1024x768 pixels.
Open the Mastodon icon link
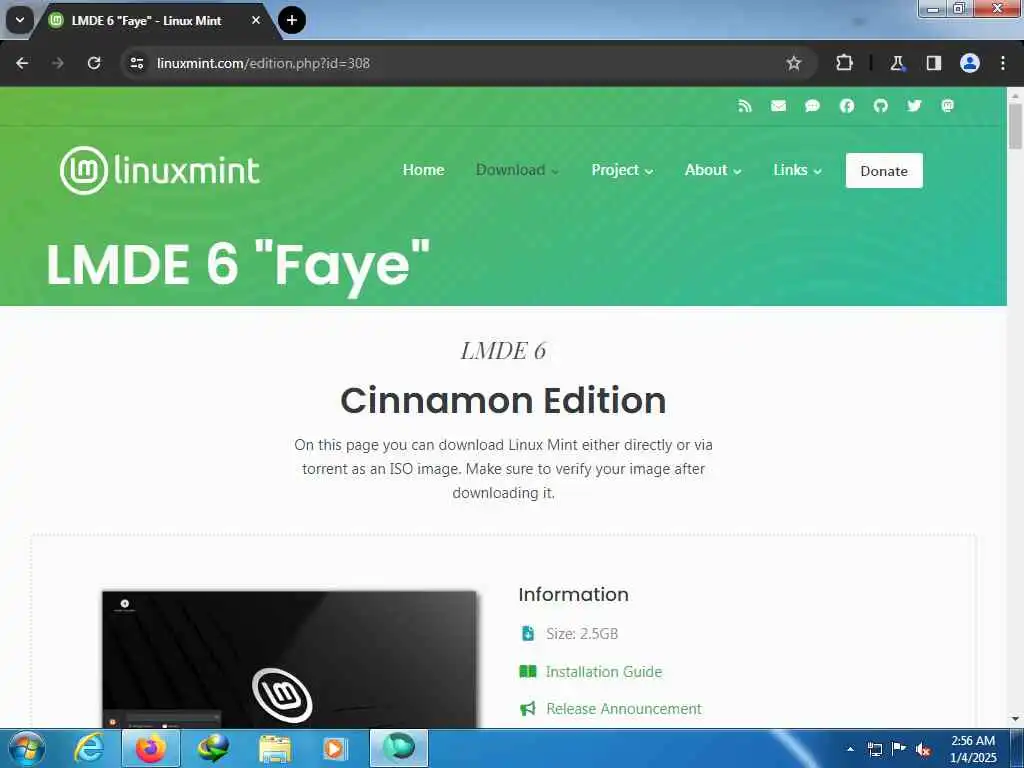tap(948, 106)
